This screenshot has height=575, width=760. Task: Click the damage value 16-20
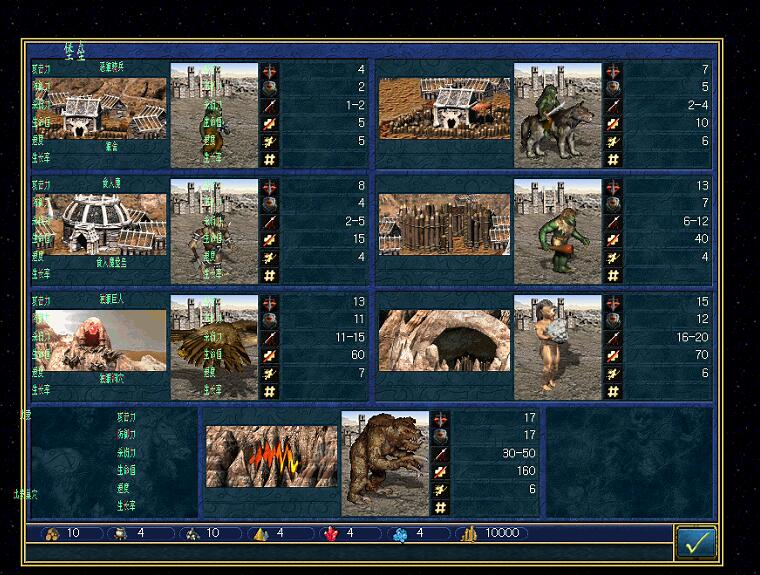coord(693,337)
